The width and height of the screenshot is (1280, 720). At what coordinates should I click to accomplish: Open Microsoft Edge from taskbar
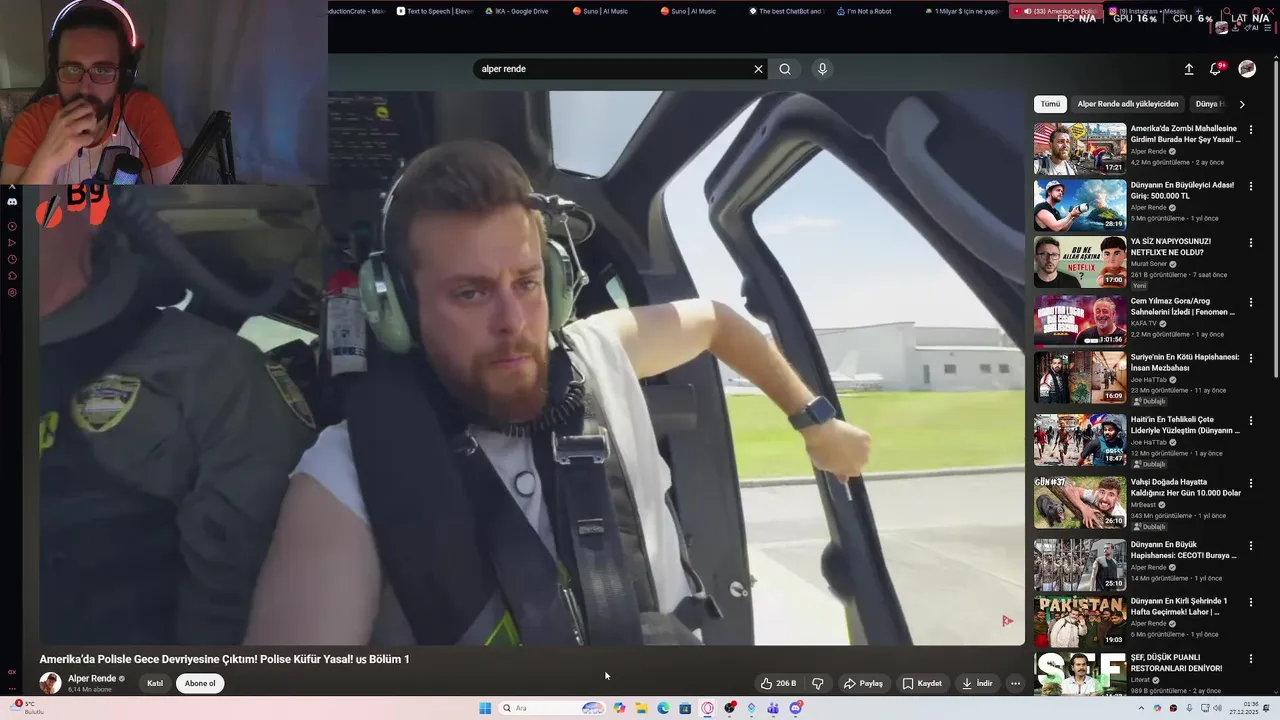point(663,708)
